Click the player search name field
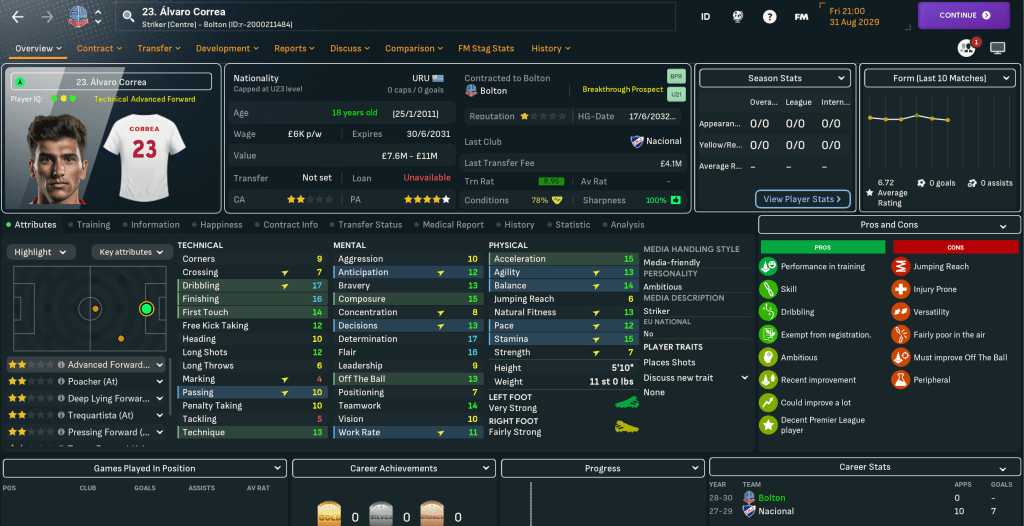The height and width of the screenshot is (526, 1024). pyautogui.click(x=400, y=16)
